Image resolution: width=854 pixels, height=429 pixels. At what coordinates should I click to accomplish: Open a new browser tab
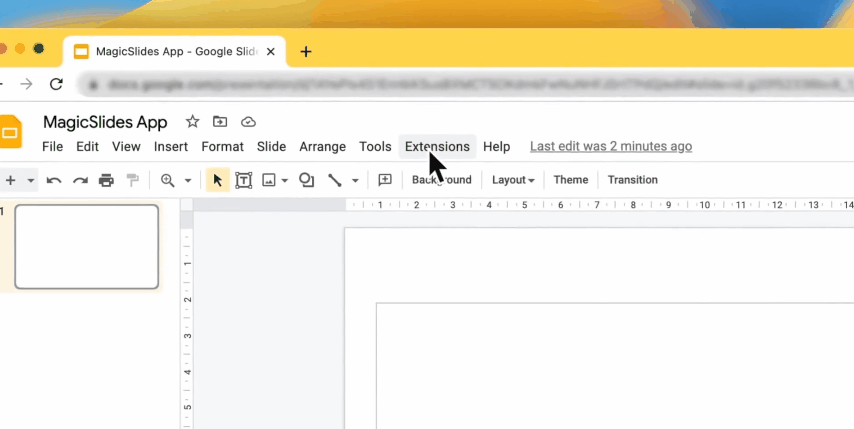click(306, 52)
